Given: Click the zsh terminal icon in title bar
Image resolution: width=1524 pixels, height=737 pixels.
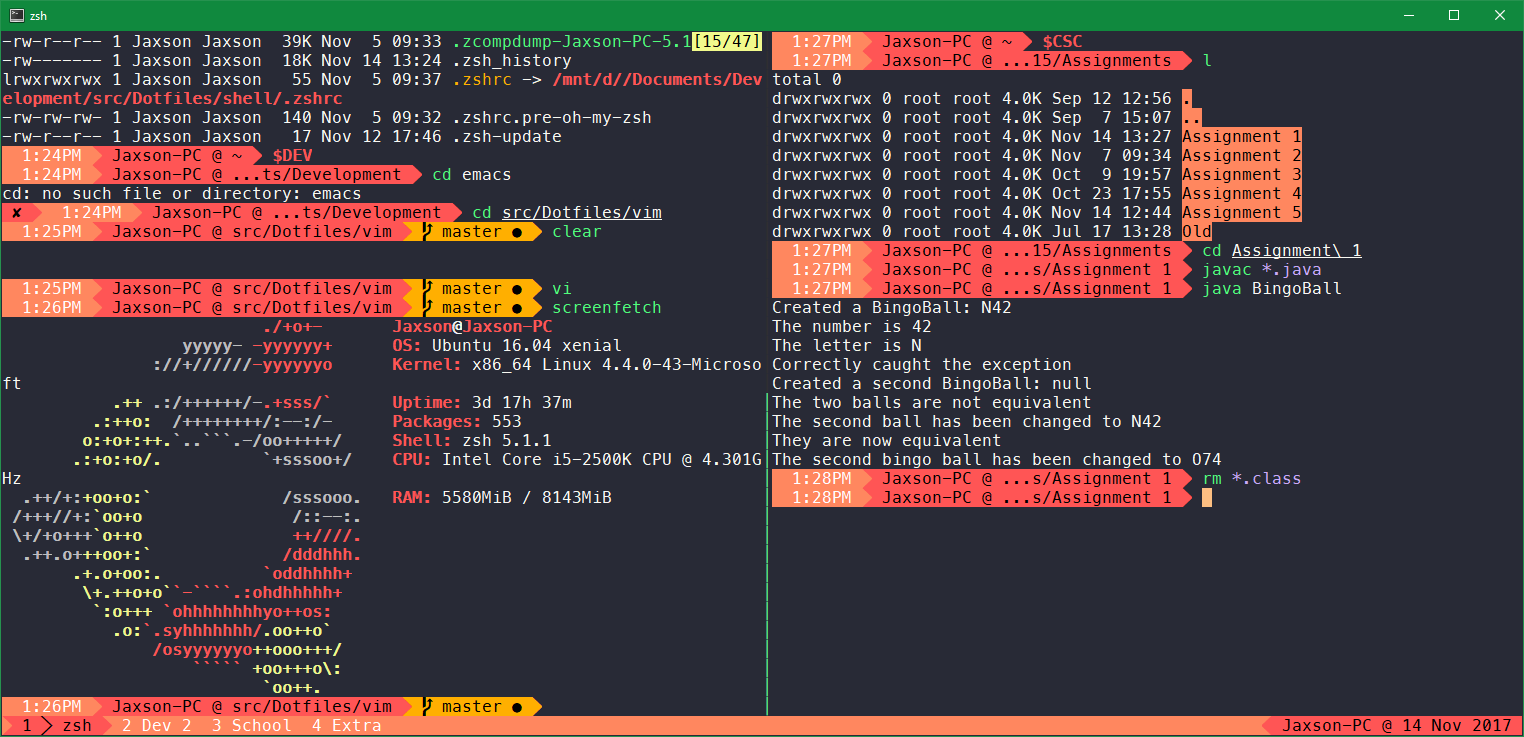Looking at the screenshot, I should (17, 15).
